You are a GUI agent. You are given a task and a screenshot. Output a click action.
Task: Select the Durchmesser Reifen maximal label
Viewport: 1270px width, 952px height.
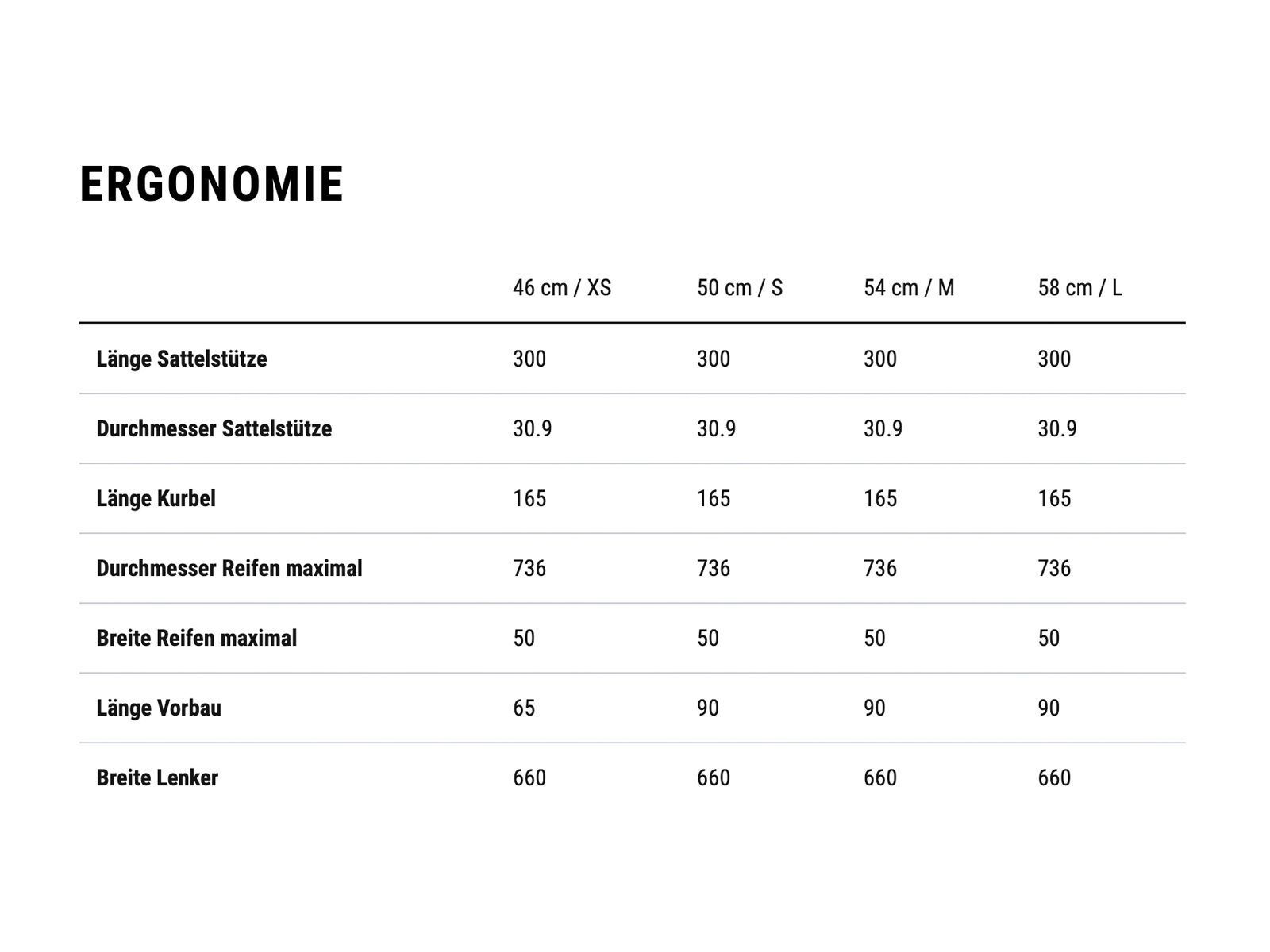(x=229, y=568)
